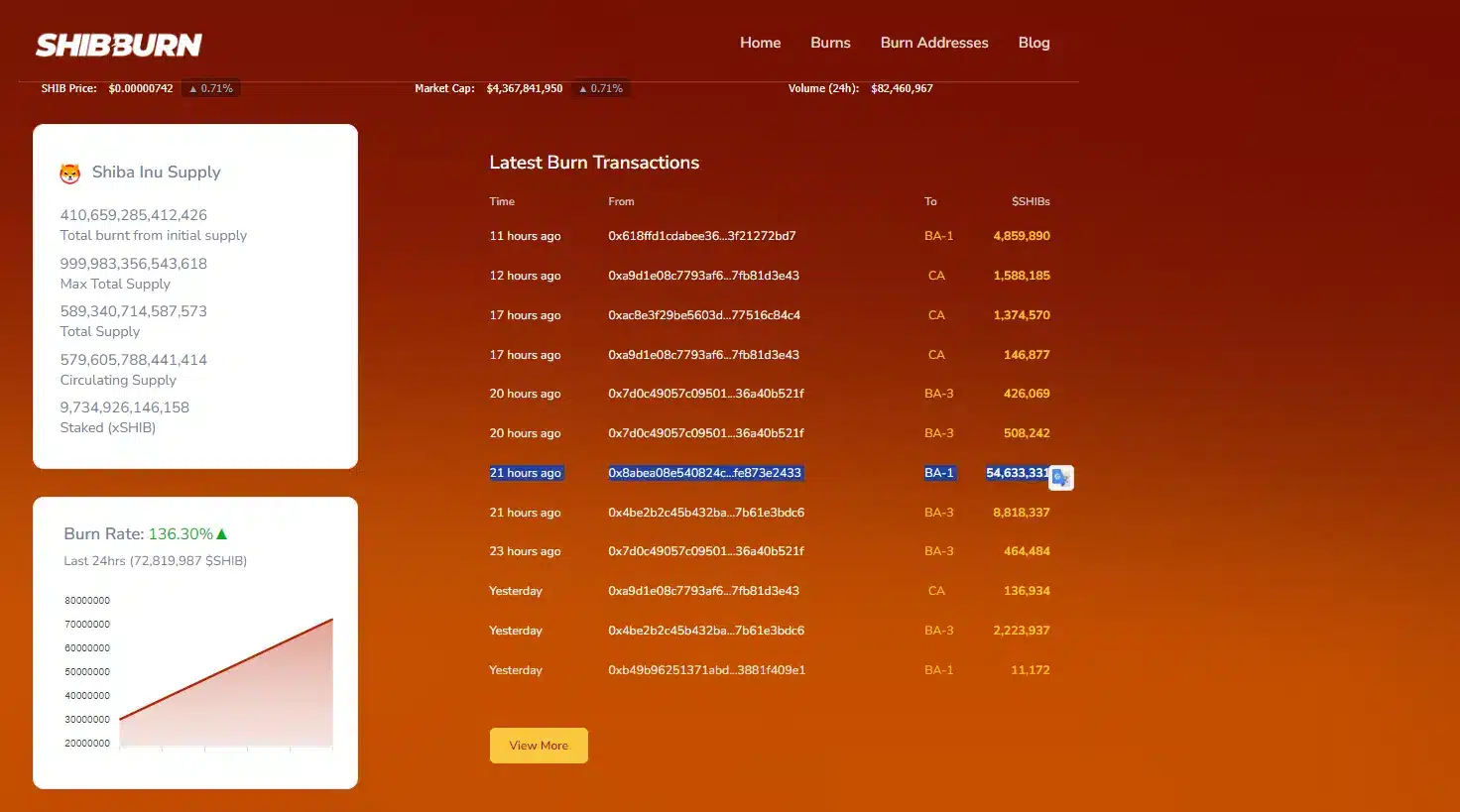Click the Shiba Inu coin icon
This screenshot has height=812, width=1460.
[69, 174]
